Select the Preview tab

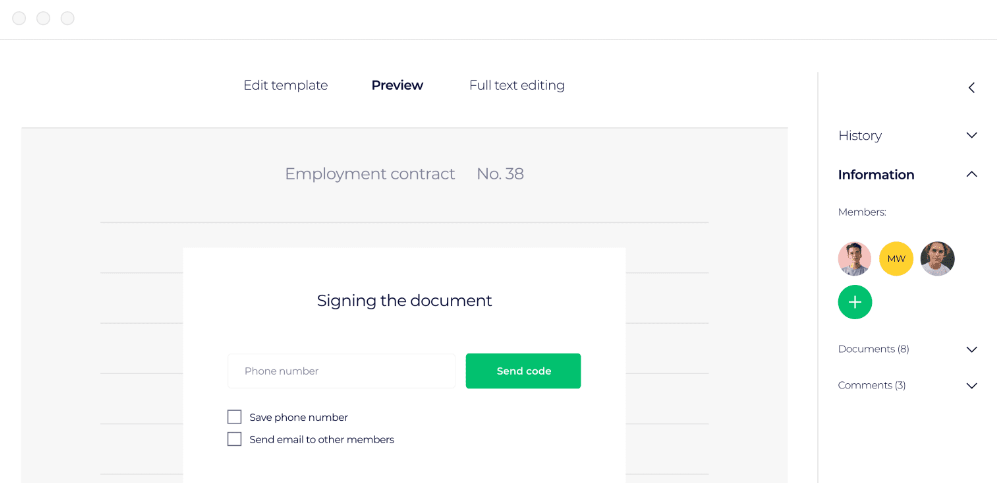coord(397,86)
